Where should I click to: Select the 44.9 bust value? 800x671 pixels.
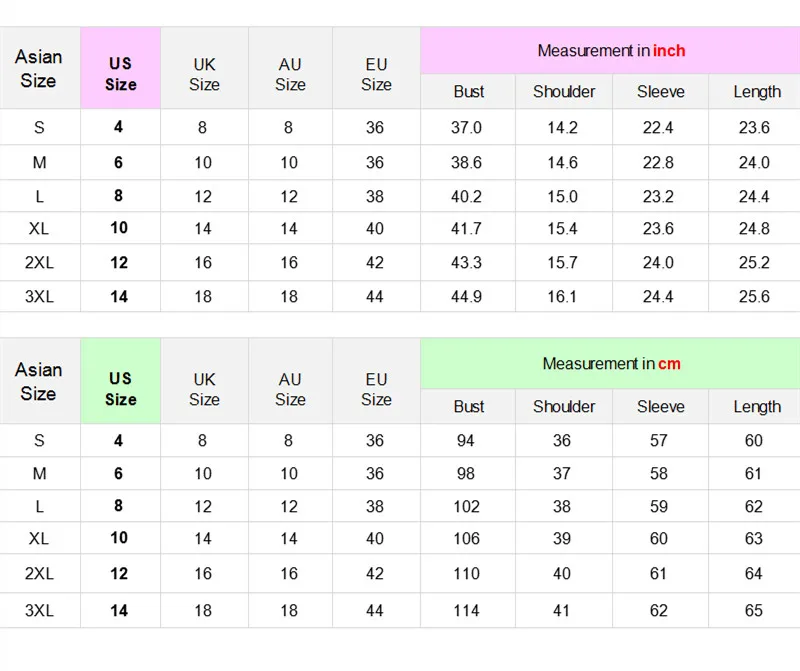[467, 296]
